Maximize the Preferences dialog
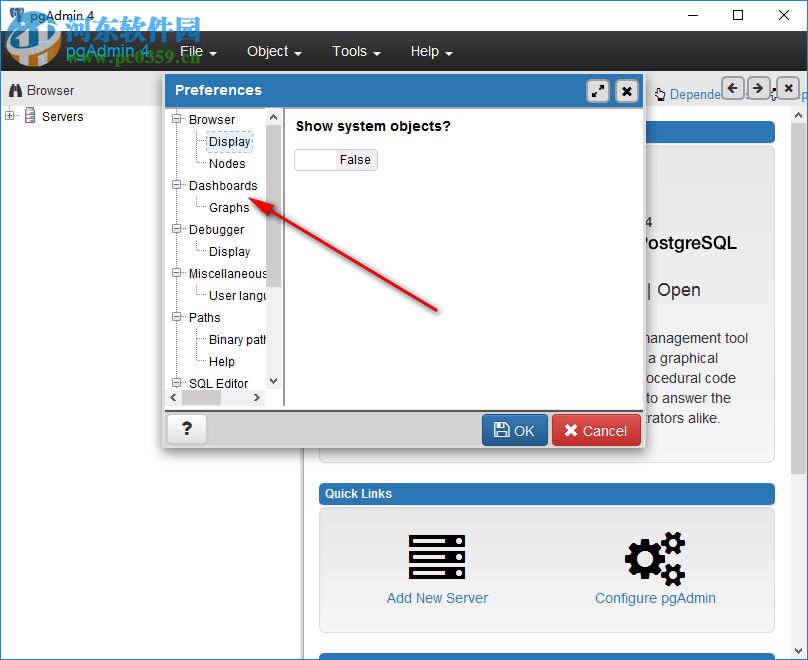This screenshot has width=808, height=660. (x=598, y=91)
